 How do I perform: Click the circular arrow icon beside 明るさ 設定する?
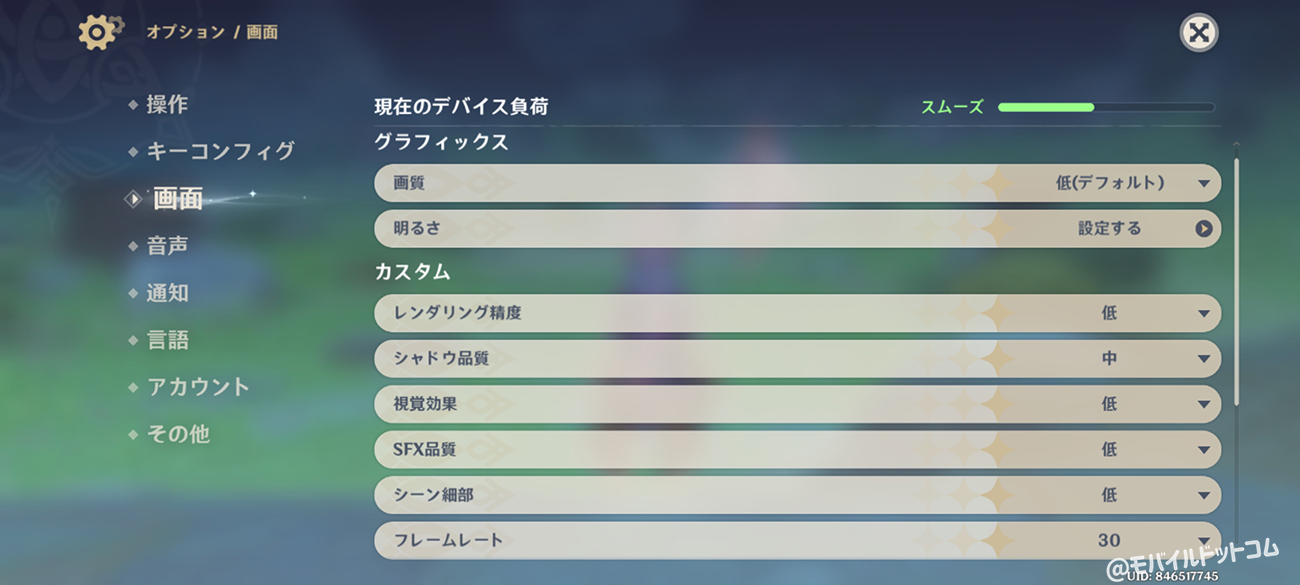point(1203,228)
